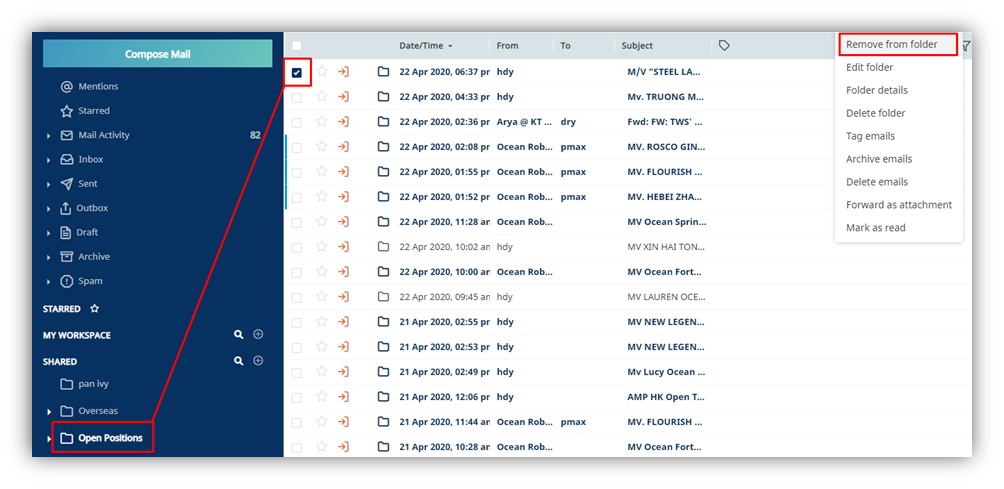Click the Subject column header
1004x489 pixels.
(x=637, y=46)
